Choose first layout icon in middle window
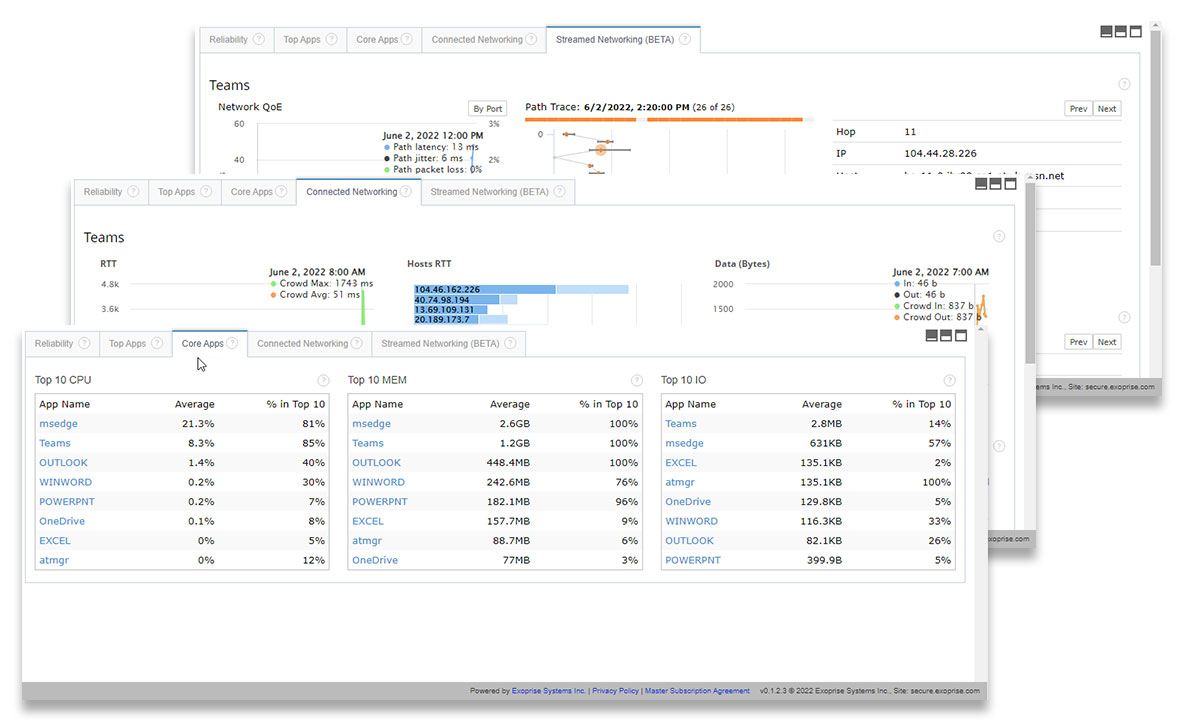This screenshot has width=1192, height=722. click(x=981, y=183)
